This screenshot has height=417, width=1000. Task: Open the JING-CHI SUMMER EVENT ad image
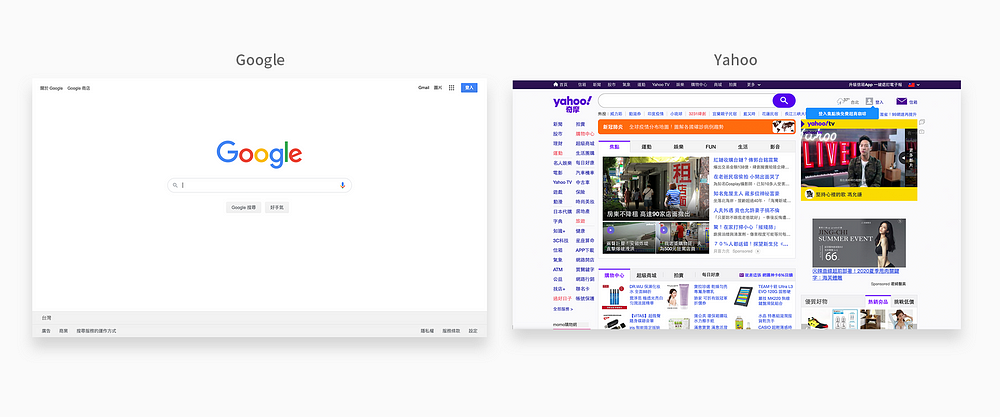[x=858, y=243]
